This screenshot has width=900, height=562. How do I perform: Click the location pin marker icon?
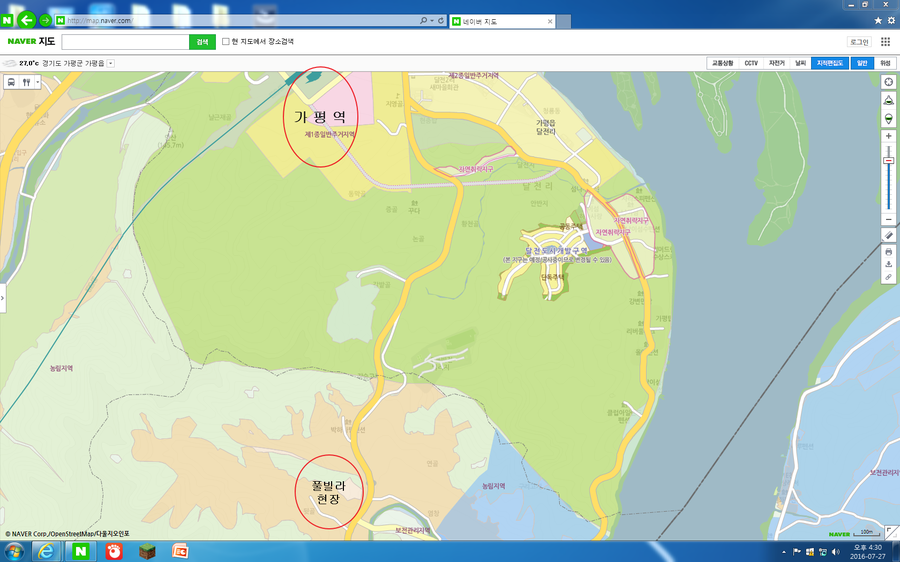click(889, 119)
